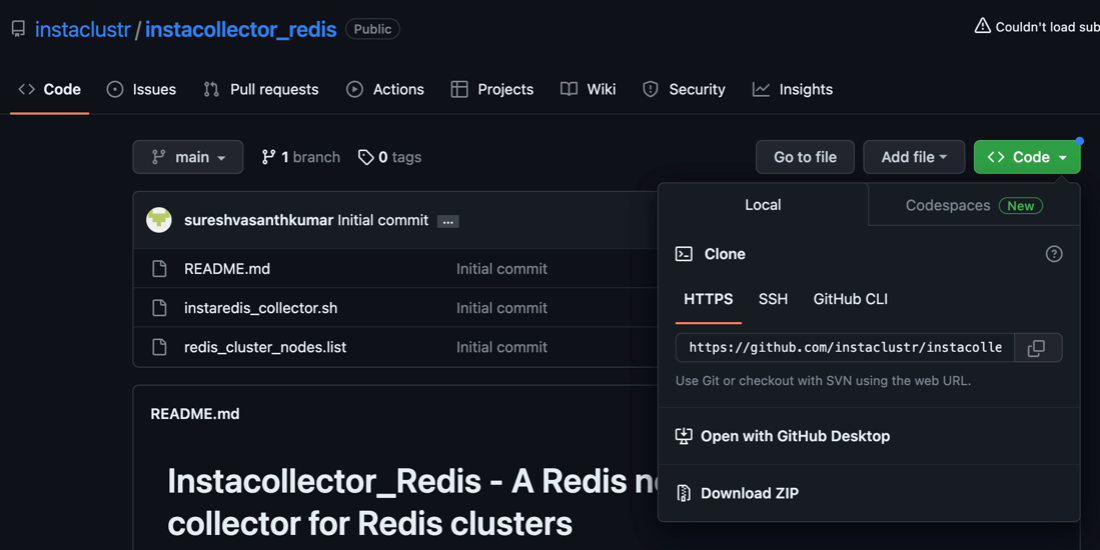Open the Pull requests tab
The width and height of the screenshot is (1100, 550).
click(x=261, y=89)
